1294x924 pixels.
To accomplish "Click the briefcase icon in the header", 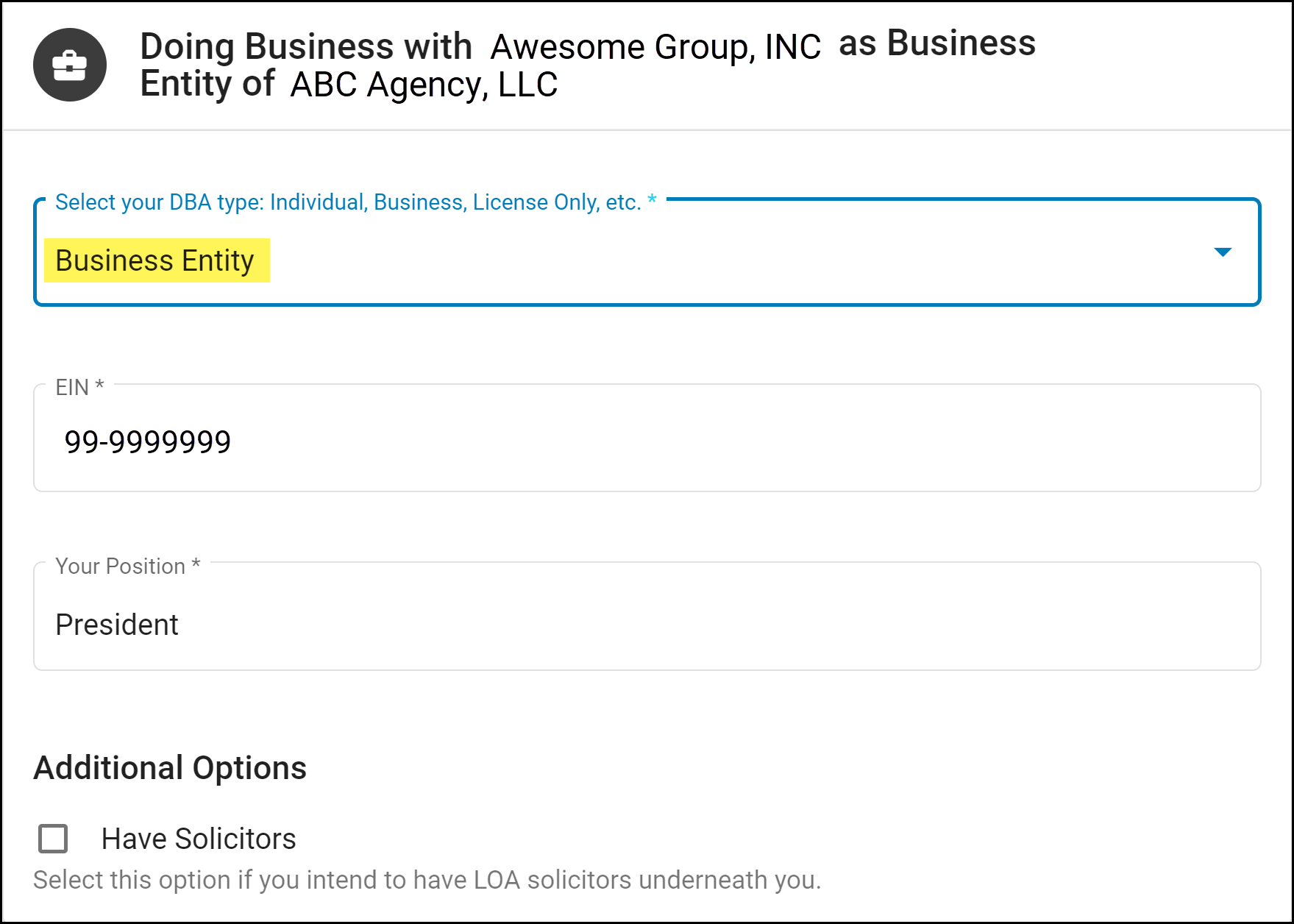I will click(x=70, y=65).
